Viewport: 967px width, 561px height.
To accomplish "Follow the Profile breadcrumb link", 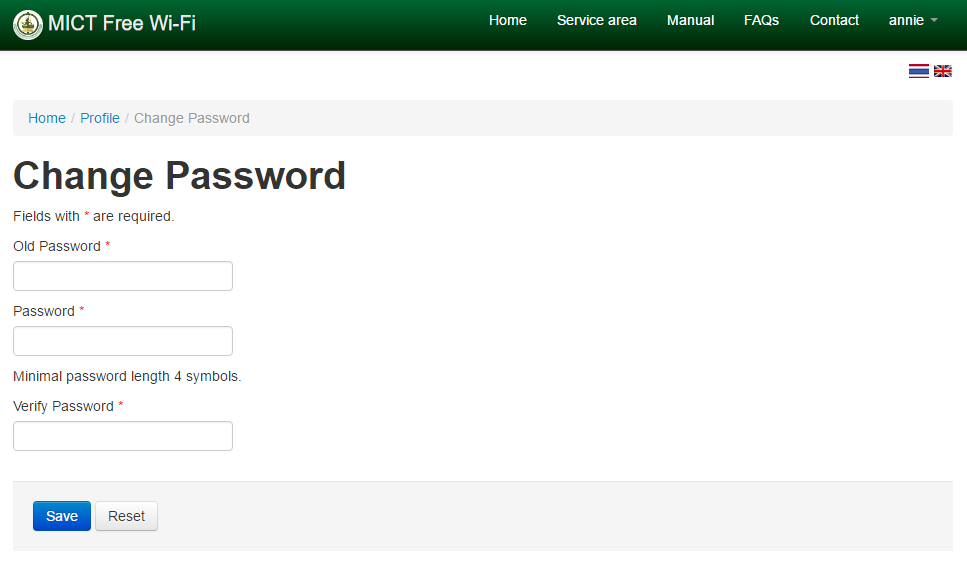I will click(x=100, y=118).
